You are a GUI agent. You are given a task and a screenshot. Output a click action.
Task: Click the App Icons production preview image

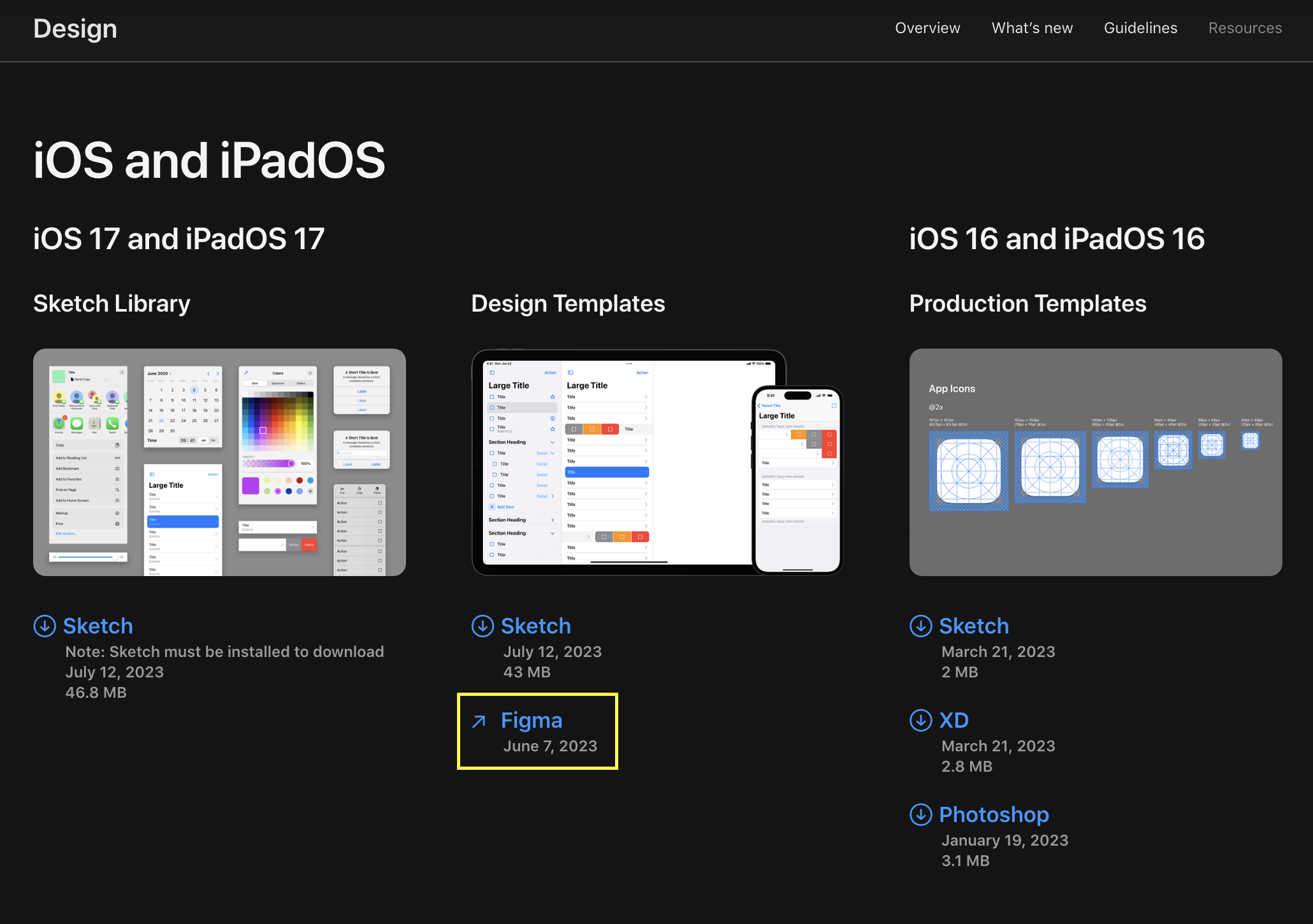click(x=1095, y=462)
